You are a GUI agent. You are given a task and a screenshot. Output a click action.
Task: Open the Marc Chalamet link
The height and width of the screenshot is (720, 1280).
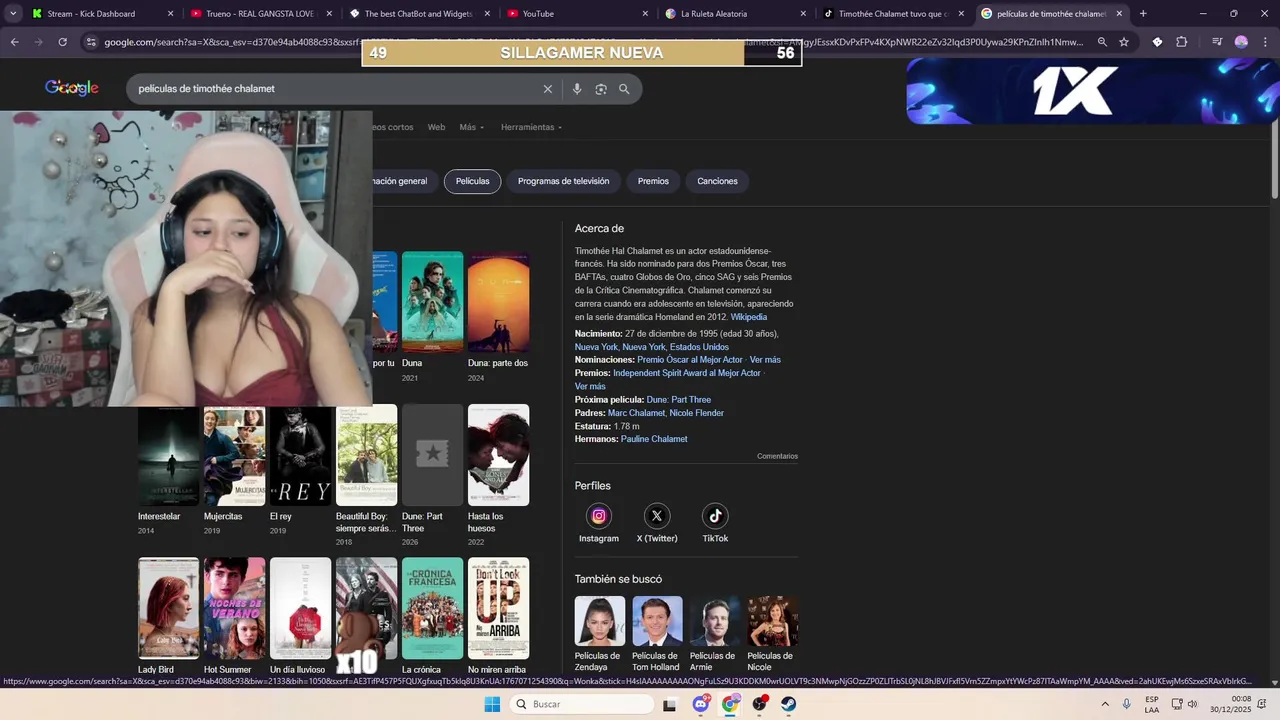coord(636,413)
